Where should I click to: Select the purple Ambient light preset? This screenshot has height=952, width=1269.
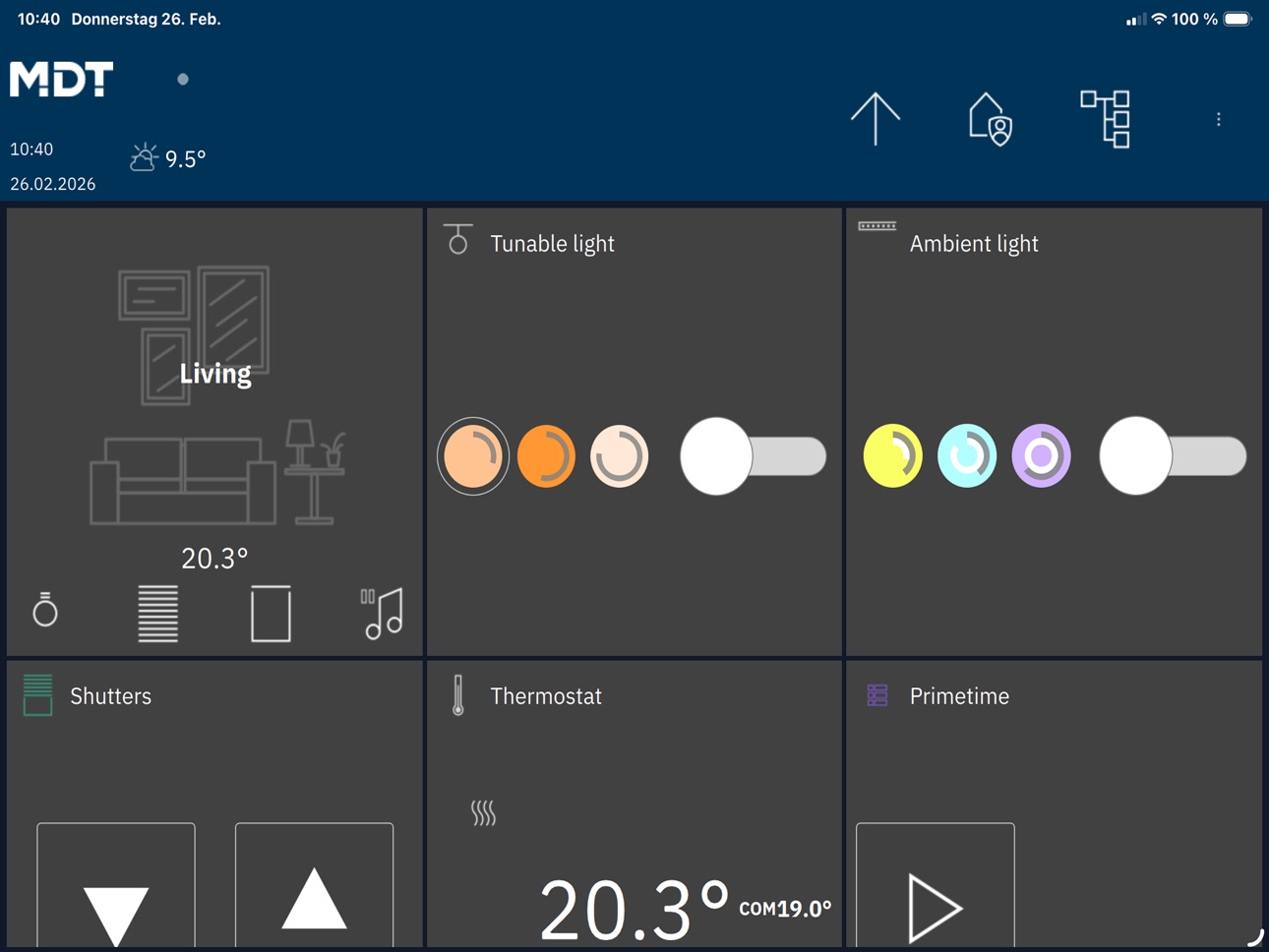[1041, 456]
